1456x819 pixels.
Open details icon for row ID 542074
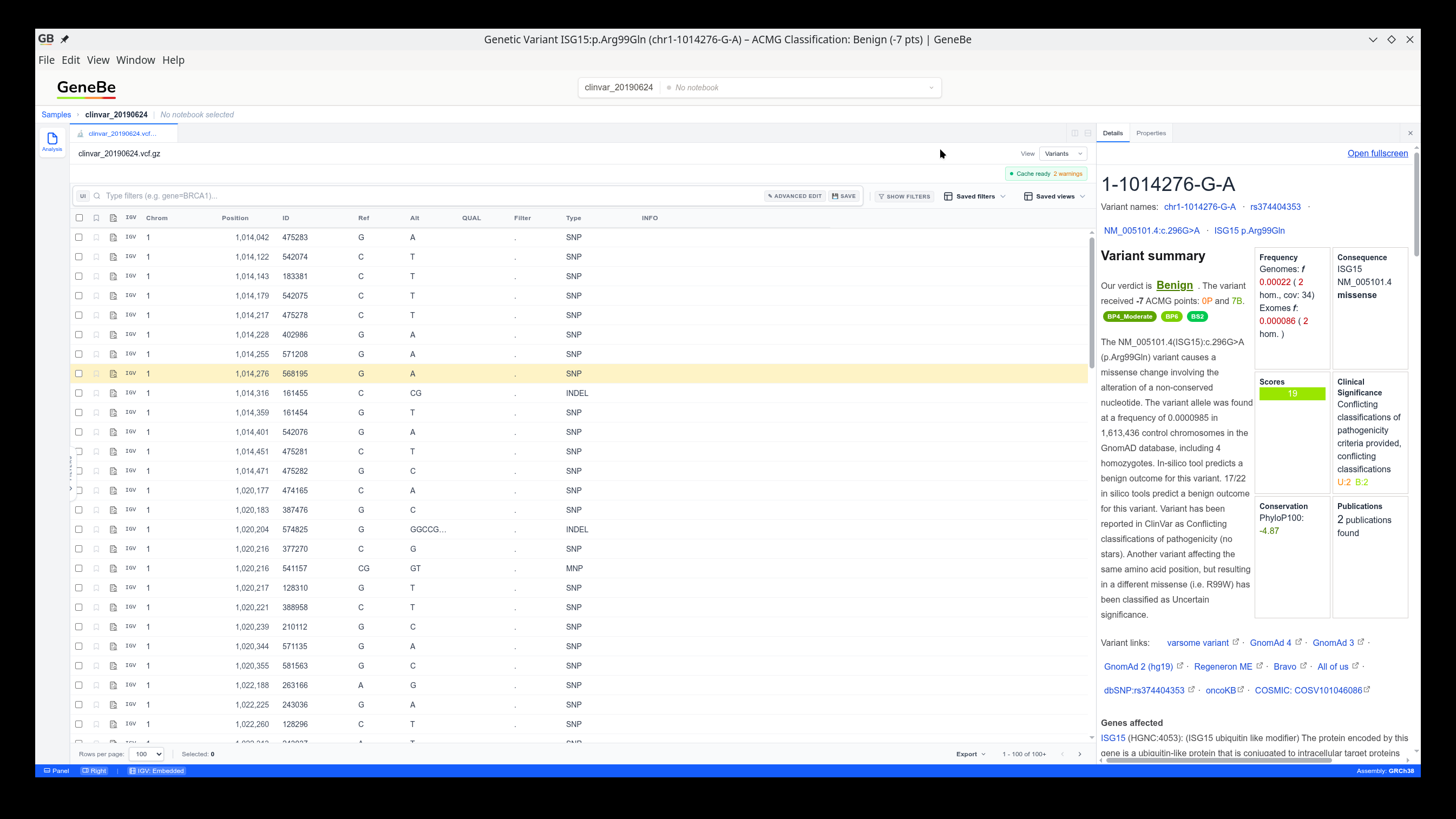tap(113, 257)
